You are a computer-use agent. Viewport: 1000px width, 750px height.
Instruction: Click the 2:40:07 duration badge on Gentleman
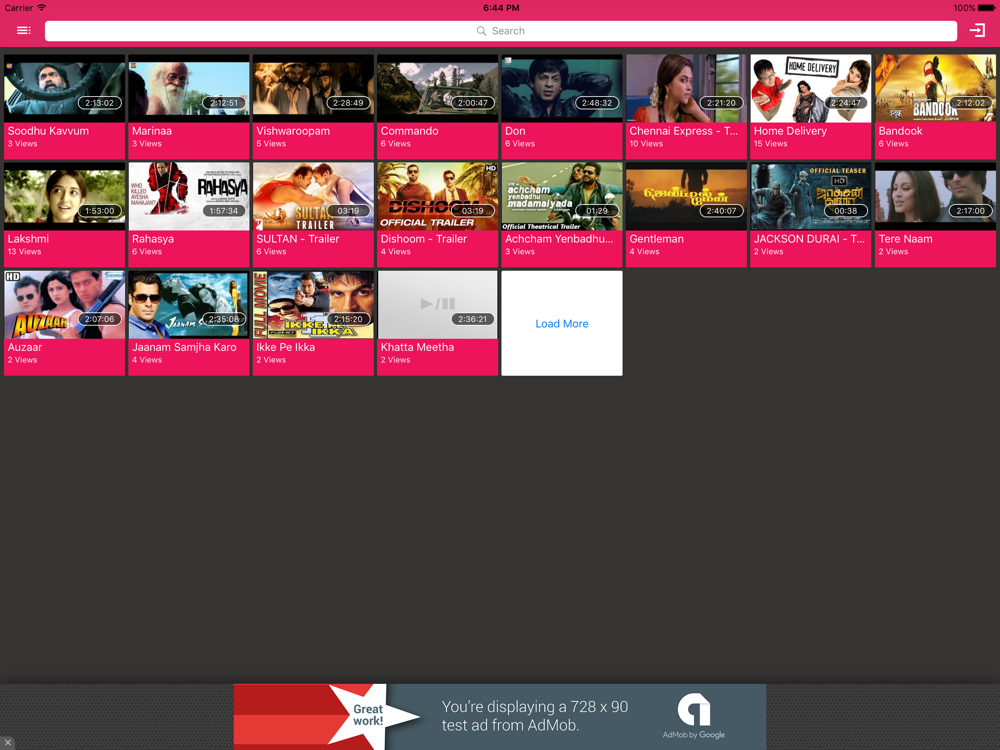click(x=721, y=210)
